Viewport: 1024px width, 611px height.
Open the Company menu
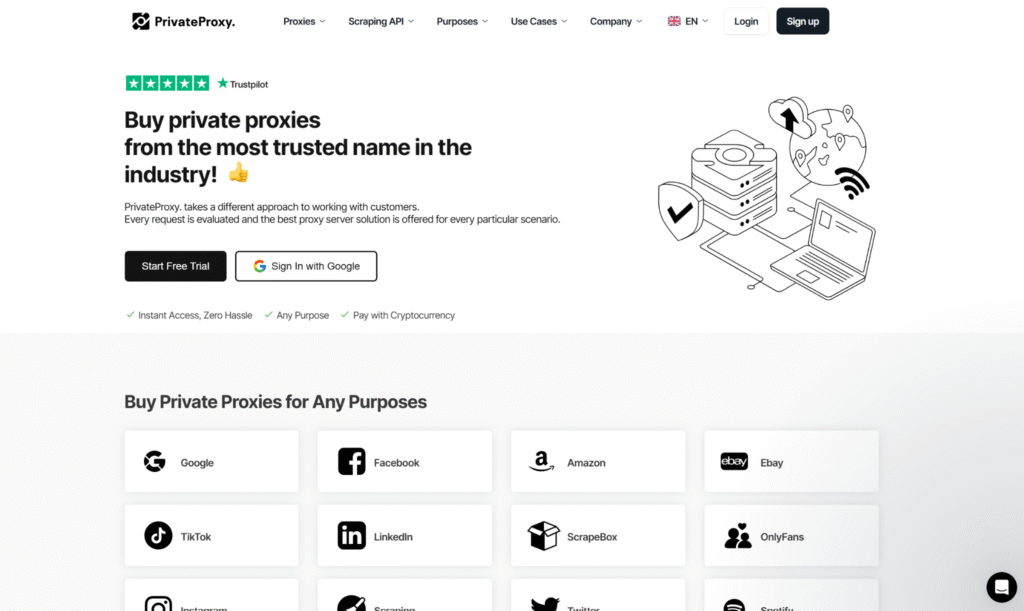pos(616,21)
